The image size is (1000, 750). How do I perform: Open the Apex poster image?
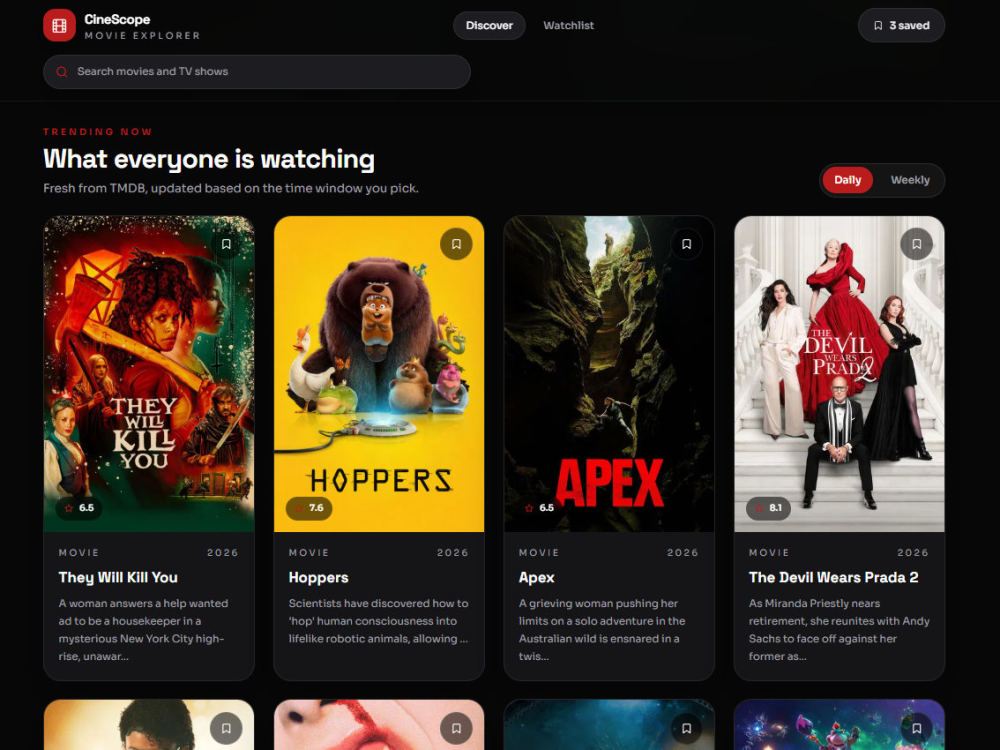pos(609,374)
